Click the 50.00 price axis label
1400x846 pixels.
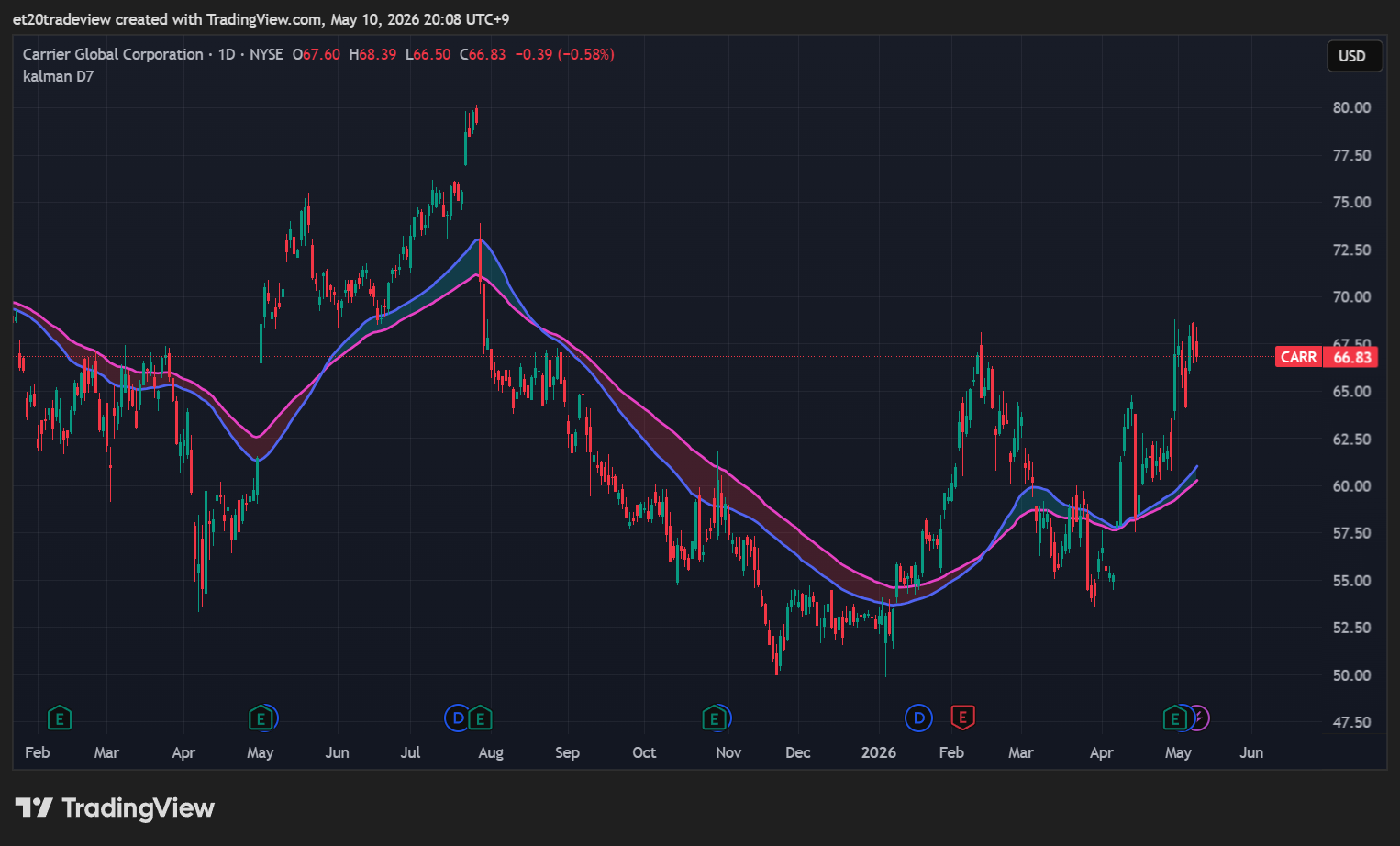pos(1351,674)
